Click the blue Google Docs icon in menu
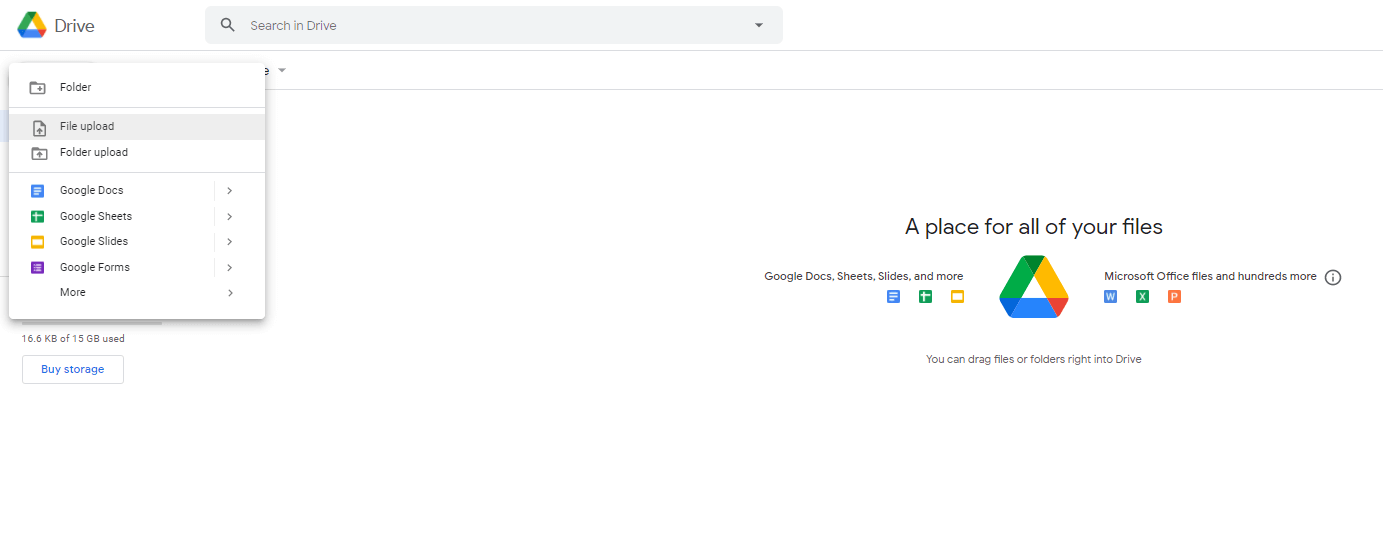The image size is (1383, 544). (38, 190)
